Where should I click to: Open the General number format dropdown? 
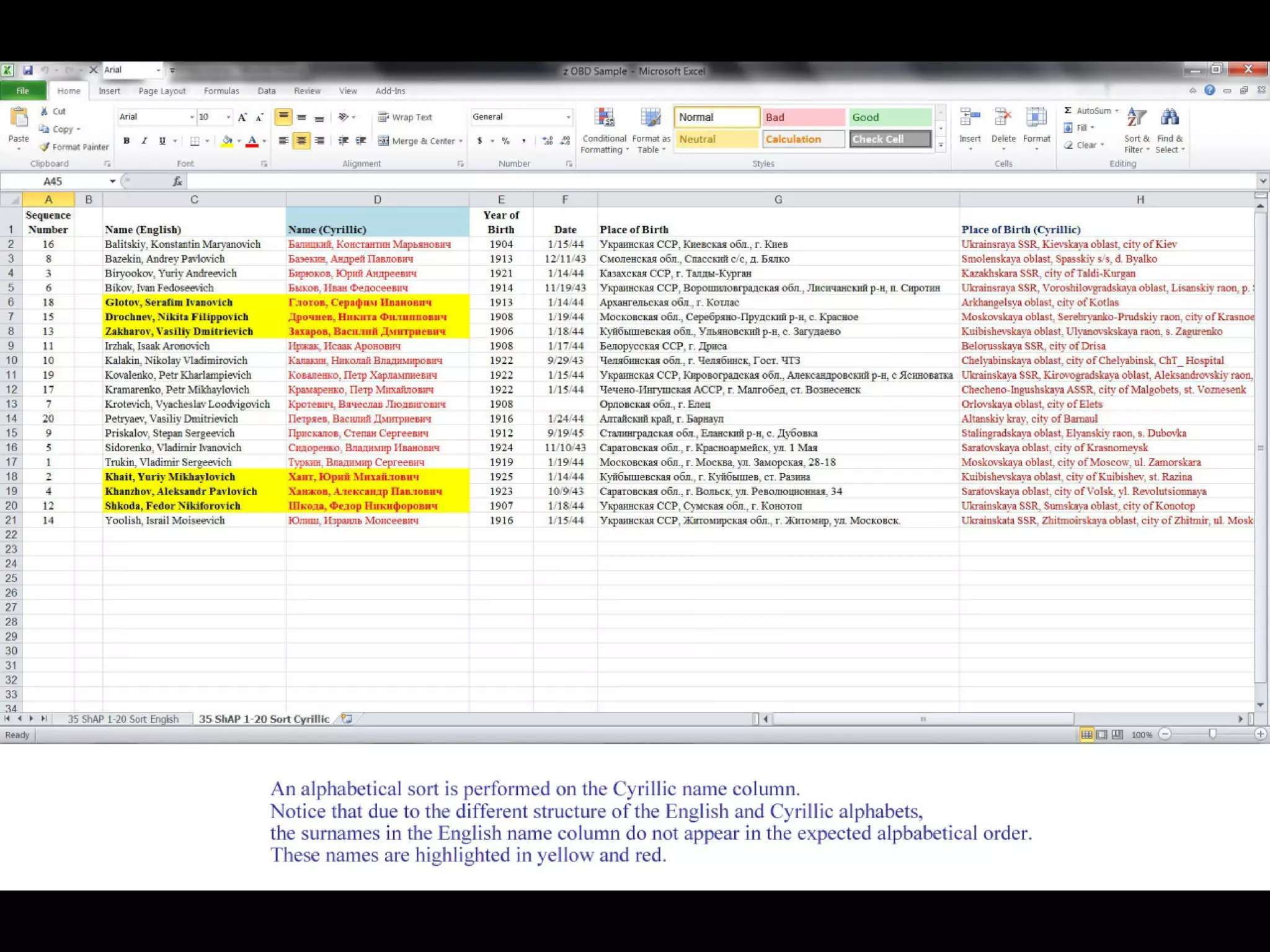tap(568, 117)
